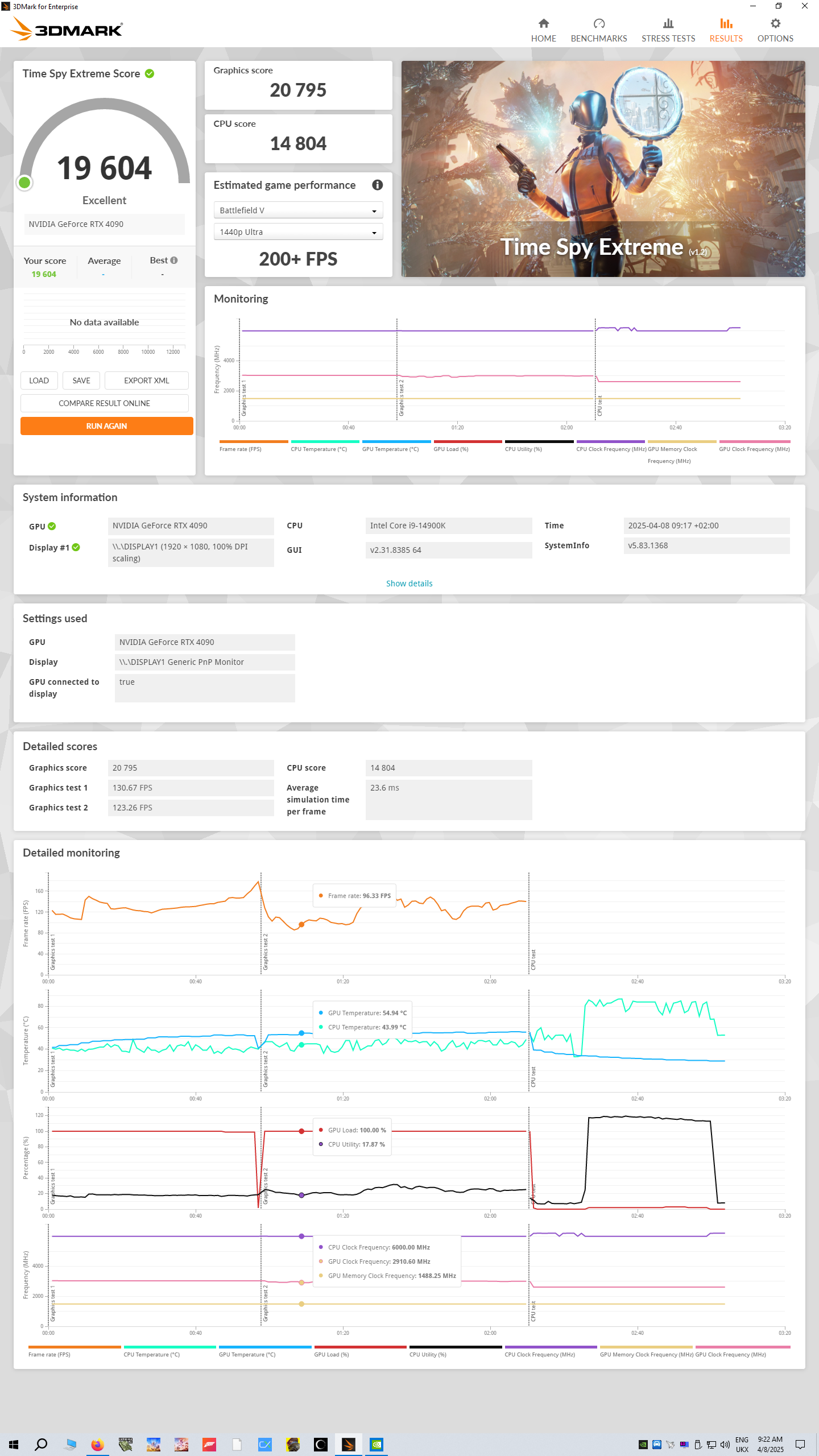Click COMPARE RESULT ONLINE
819x1456 pixels.
pos(105,403)
